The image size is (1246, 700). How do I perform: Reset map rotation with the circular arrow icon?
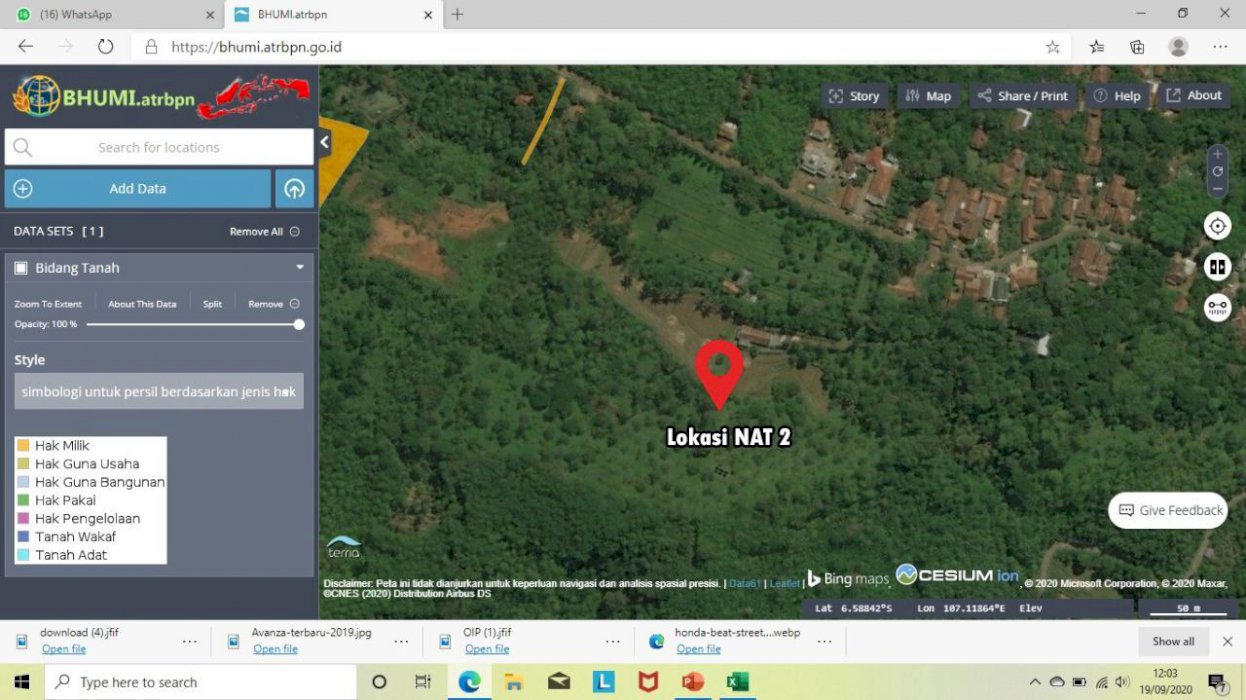[x=1217, y=171]
